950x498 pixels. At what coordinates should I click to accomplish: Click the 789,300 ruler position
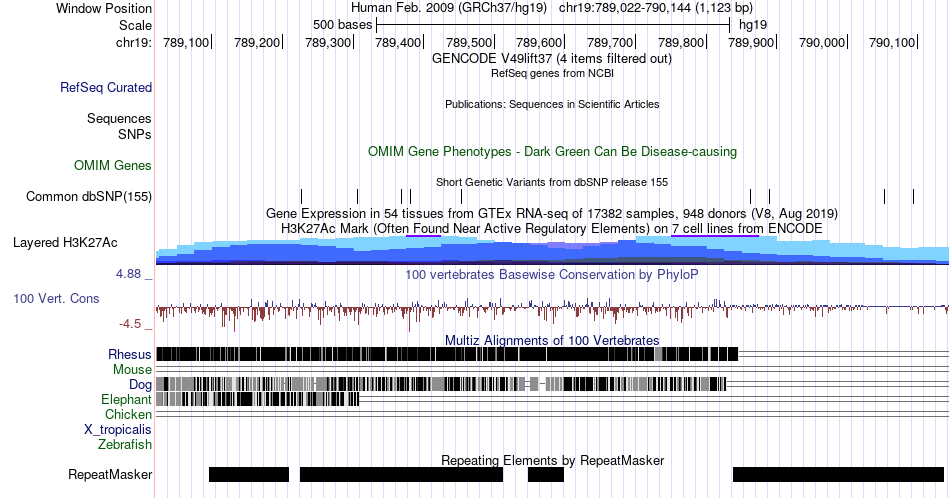[x=328, y=42]
